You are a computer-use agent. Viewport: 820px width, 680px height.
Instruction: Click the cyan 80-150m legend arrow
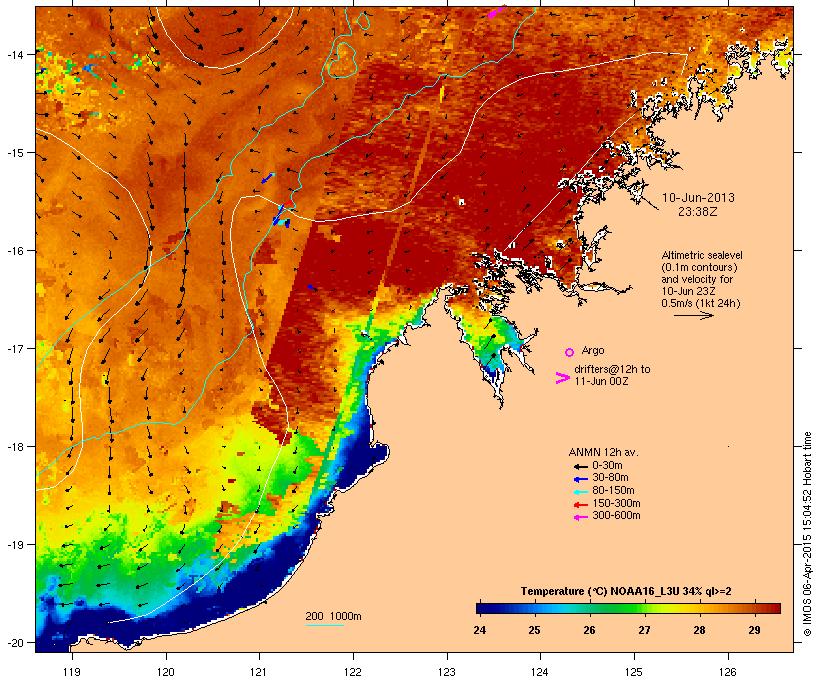tap(580, 492)
